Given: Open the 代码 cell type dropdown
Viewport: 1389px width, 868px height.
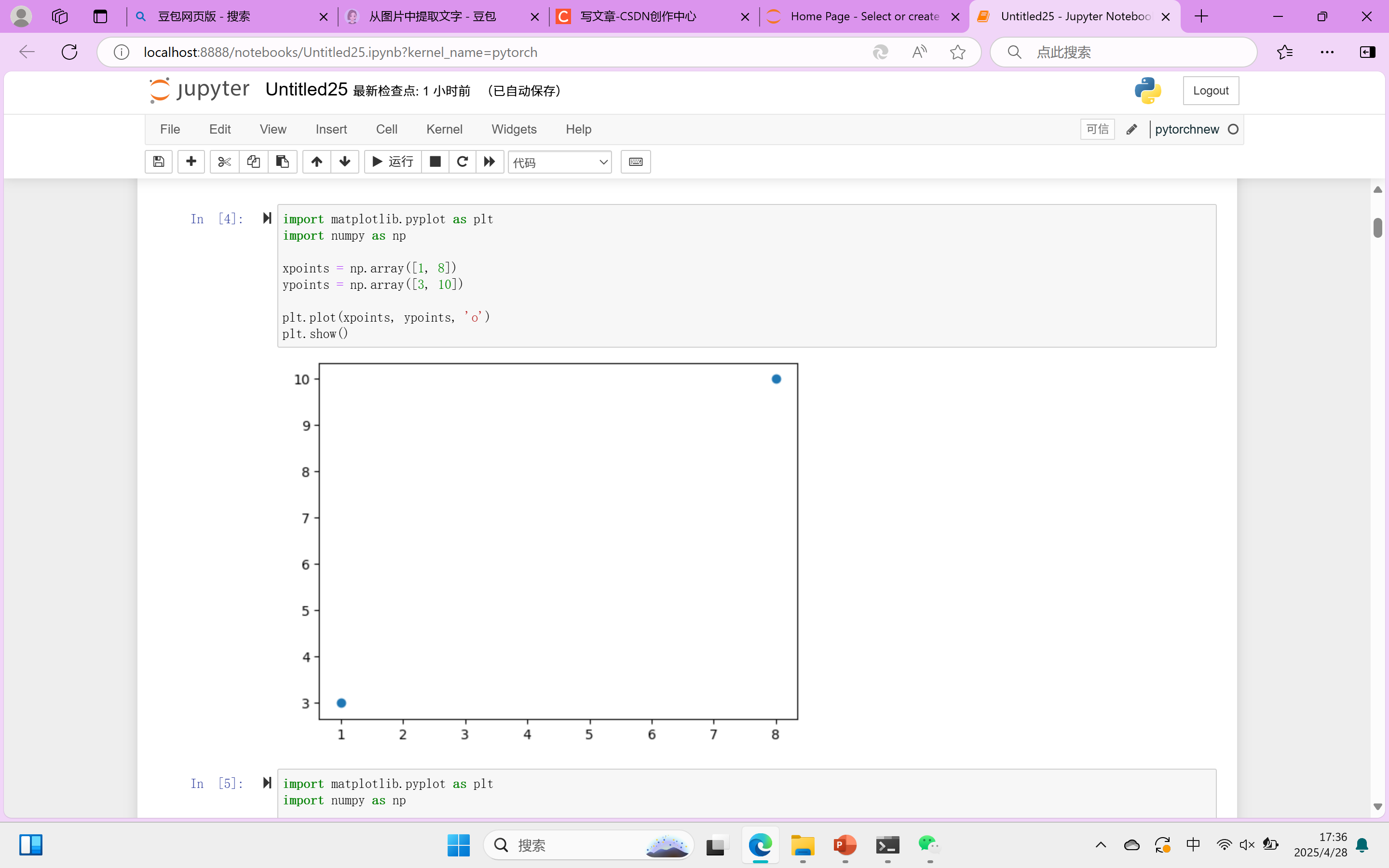Looking at the screenshot, I should [x=559, y=163].
